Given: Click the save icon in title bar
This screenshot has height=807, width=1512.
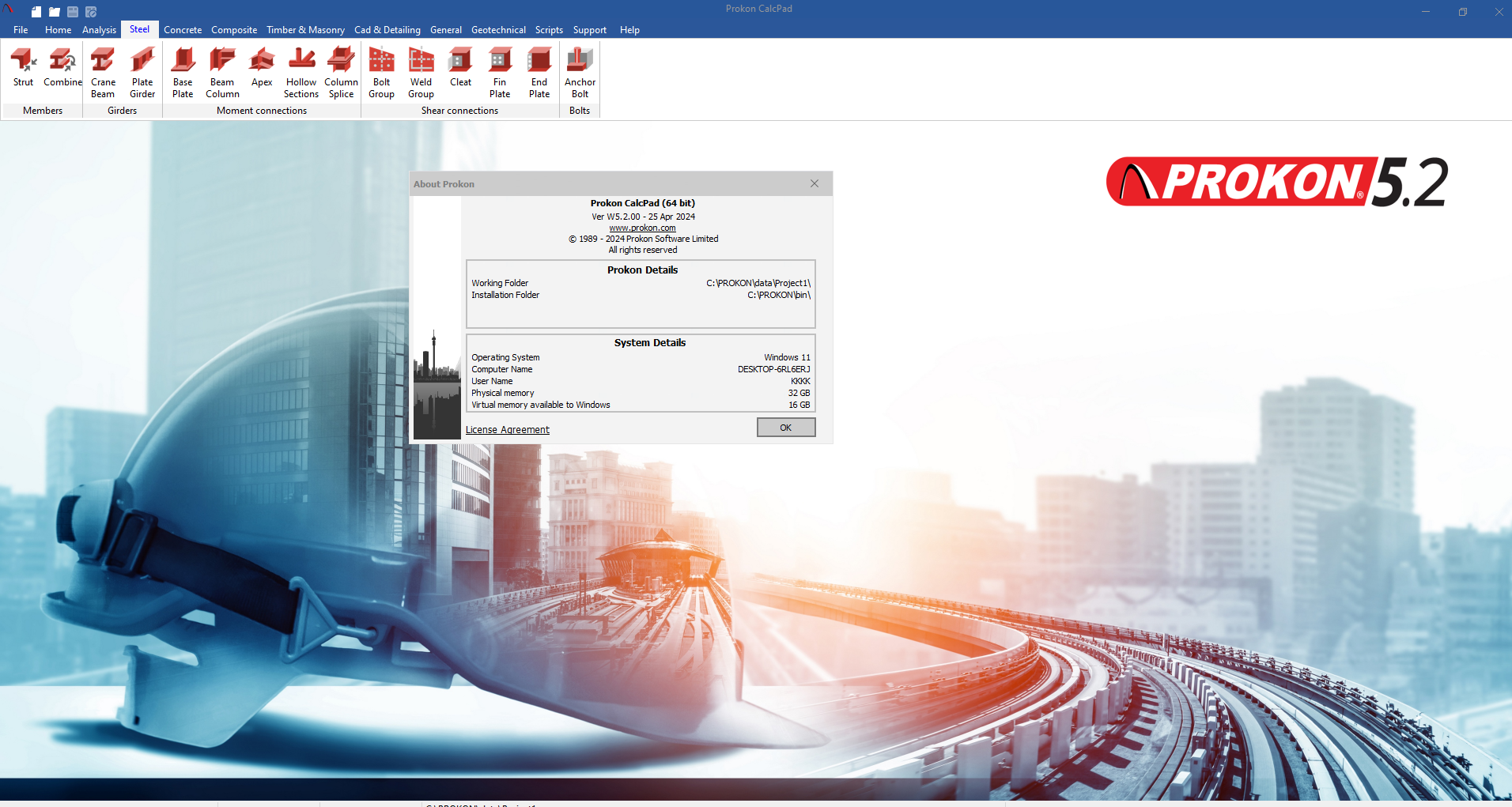Looking at the screenshot, I should [73, 12].
